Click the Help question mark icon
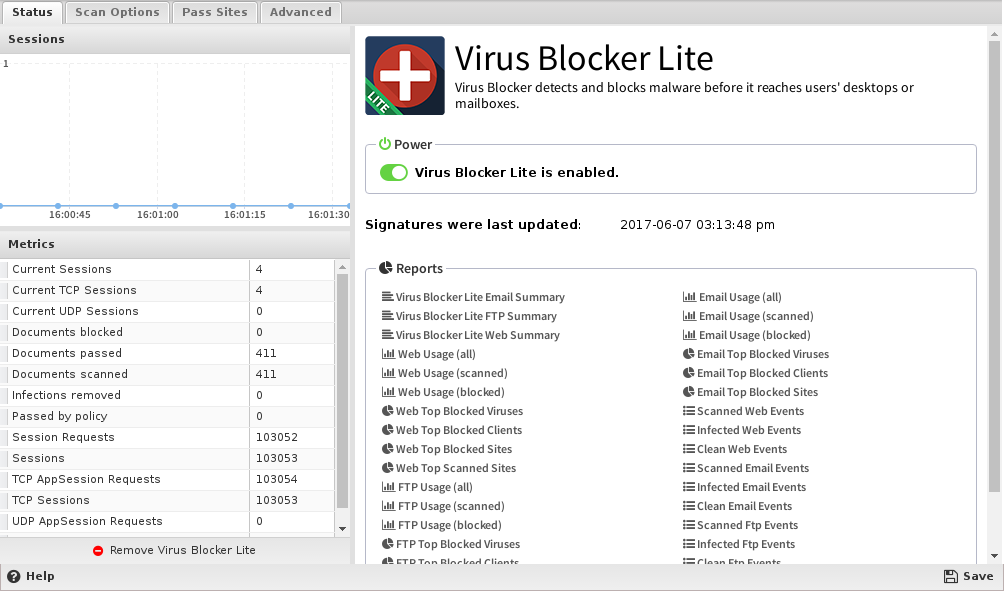The width and height of the screenshot is (1004, 591). [x=13, y=577]
